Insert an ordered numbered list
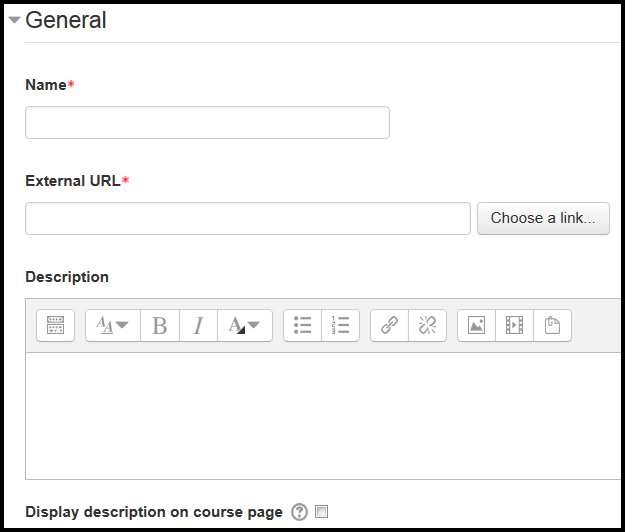 340,325
